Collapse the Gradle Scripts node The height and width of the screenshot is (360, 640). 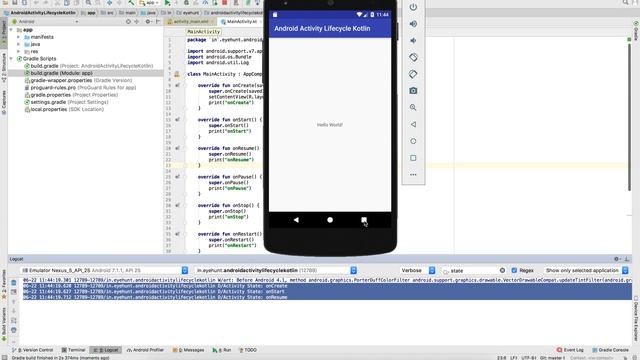click(x=11, y=59)
